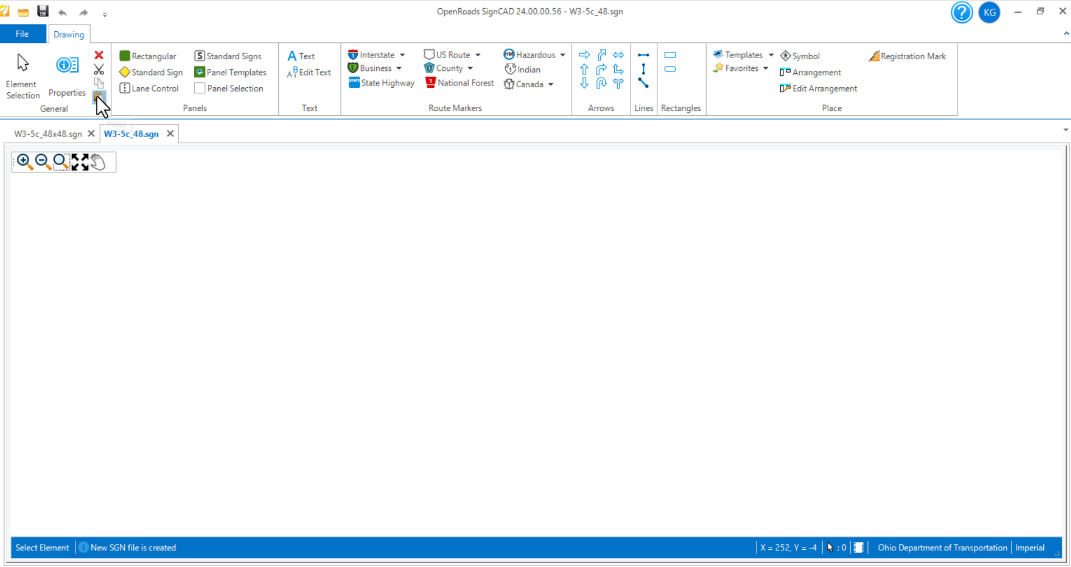The height and width of the screenshot is (567, 1071).
Task: Insert the diagonal up-right arrow
Action: pyautogui.click(x=601, y=55)
